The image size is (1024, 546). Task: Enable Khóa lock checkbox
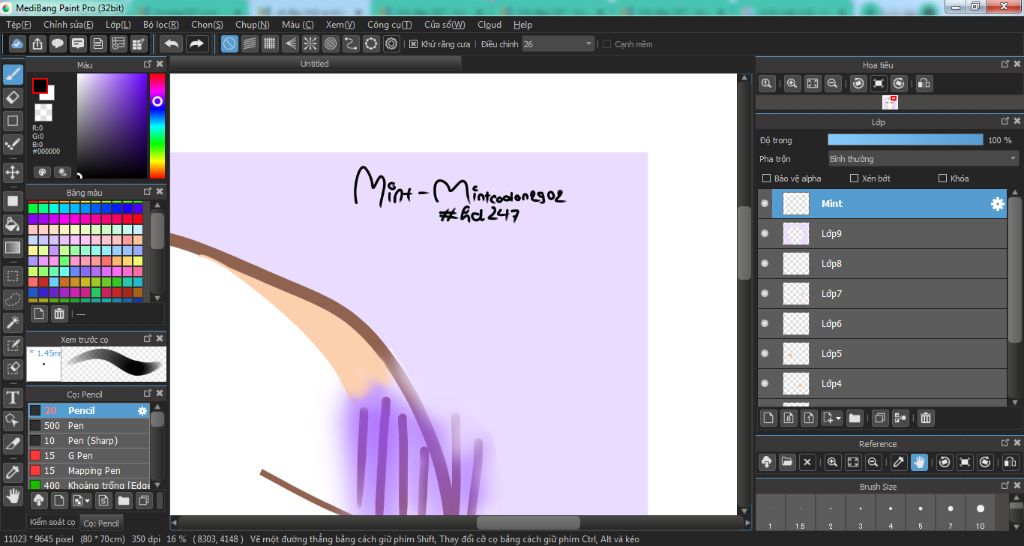(942, 178)
